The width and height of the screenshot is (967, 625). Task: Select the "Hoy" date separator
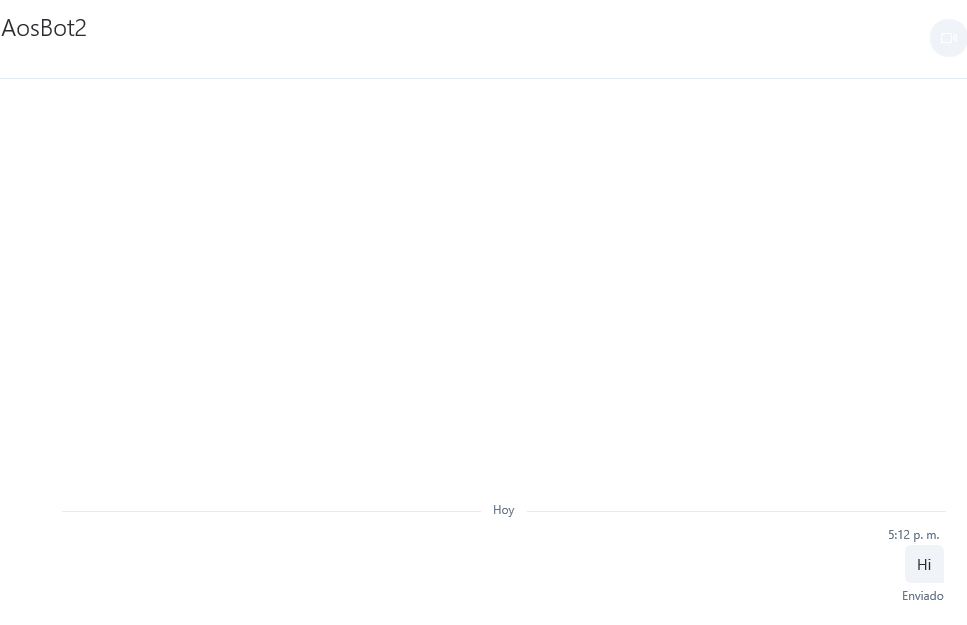[x=503, y=510]
